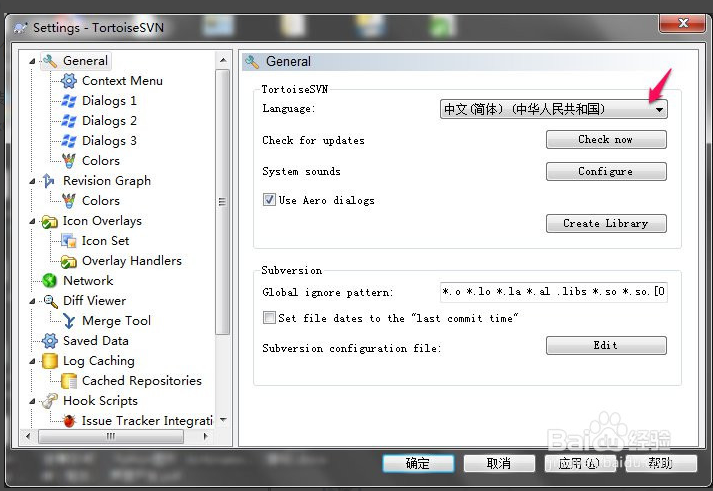
Task: Click the tree vertical scrollbar thumb
Action: pos(223,202)
